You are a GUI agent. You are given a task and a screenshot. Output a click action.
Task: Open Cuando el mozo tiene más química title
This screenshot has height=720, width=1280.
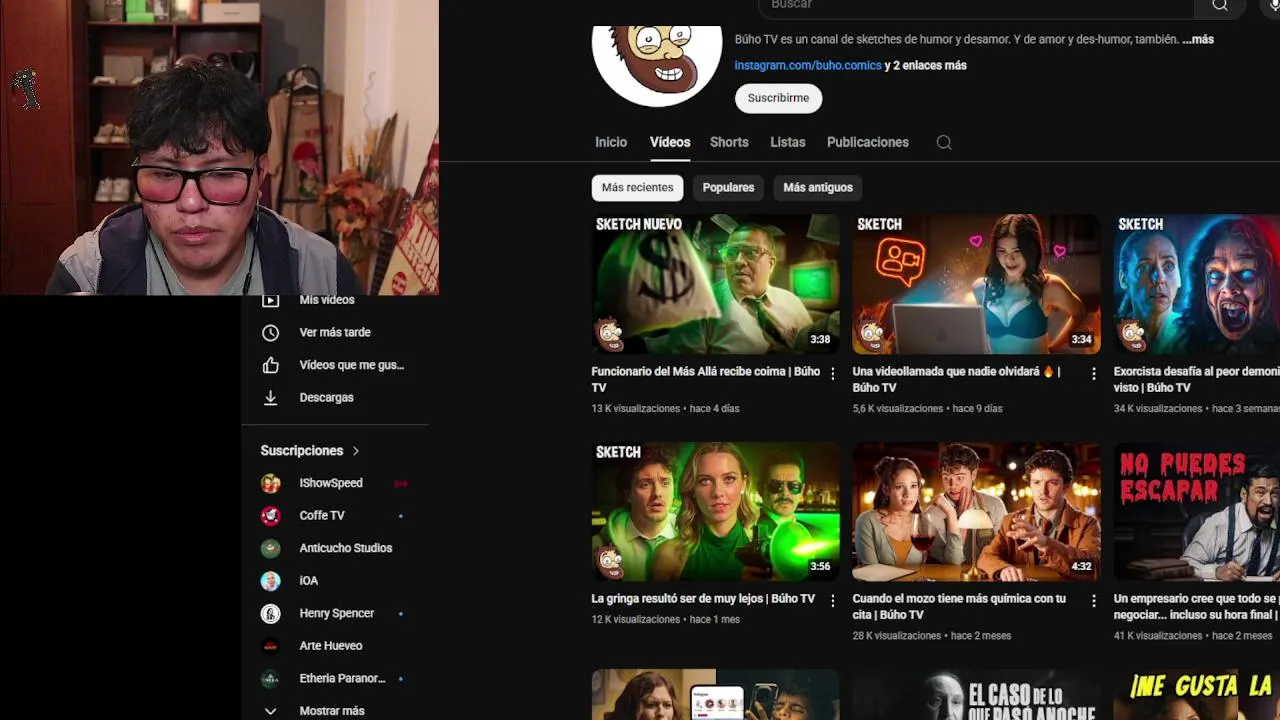pos(959,606)
